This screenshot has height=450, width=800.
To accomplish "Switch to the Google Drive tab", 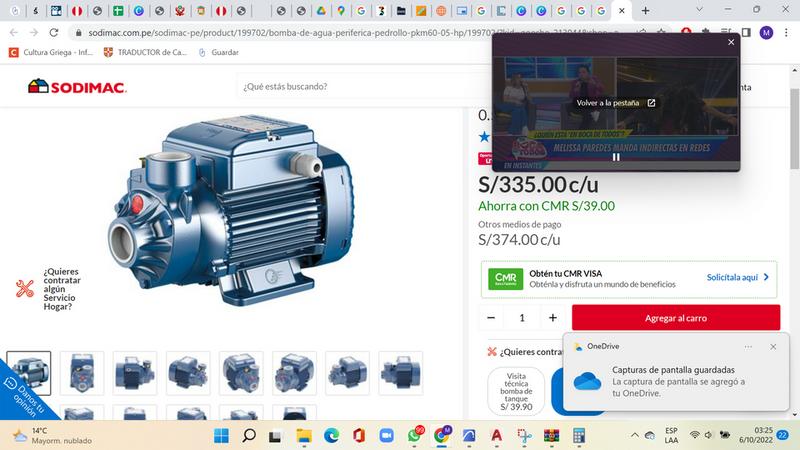I will pyautogui.click(x=321, y=10).
